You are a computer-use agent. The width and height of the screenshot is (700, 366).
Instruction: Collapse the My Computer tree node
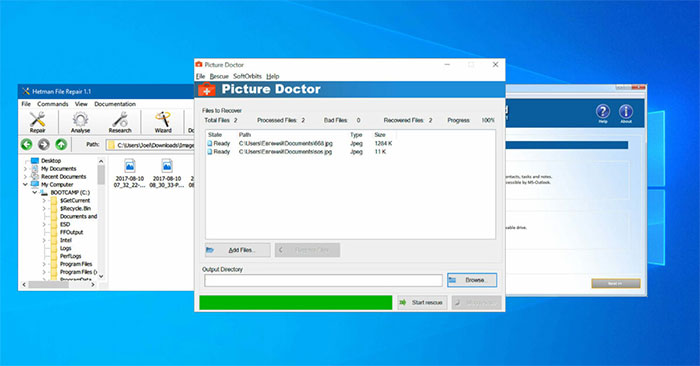[25, 184]
